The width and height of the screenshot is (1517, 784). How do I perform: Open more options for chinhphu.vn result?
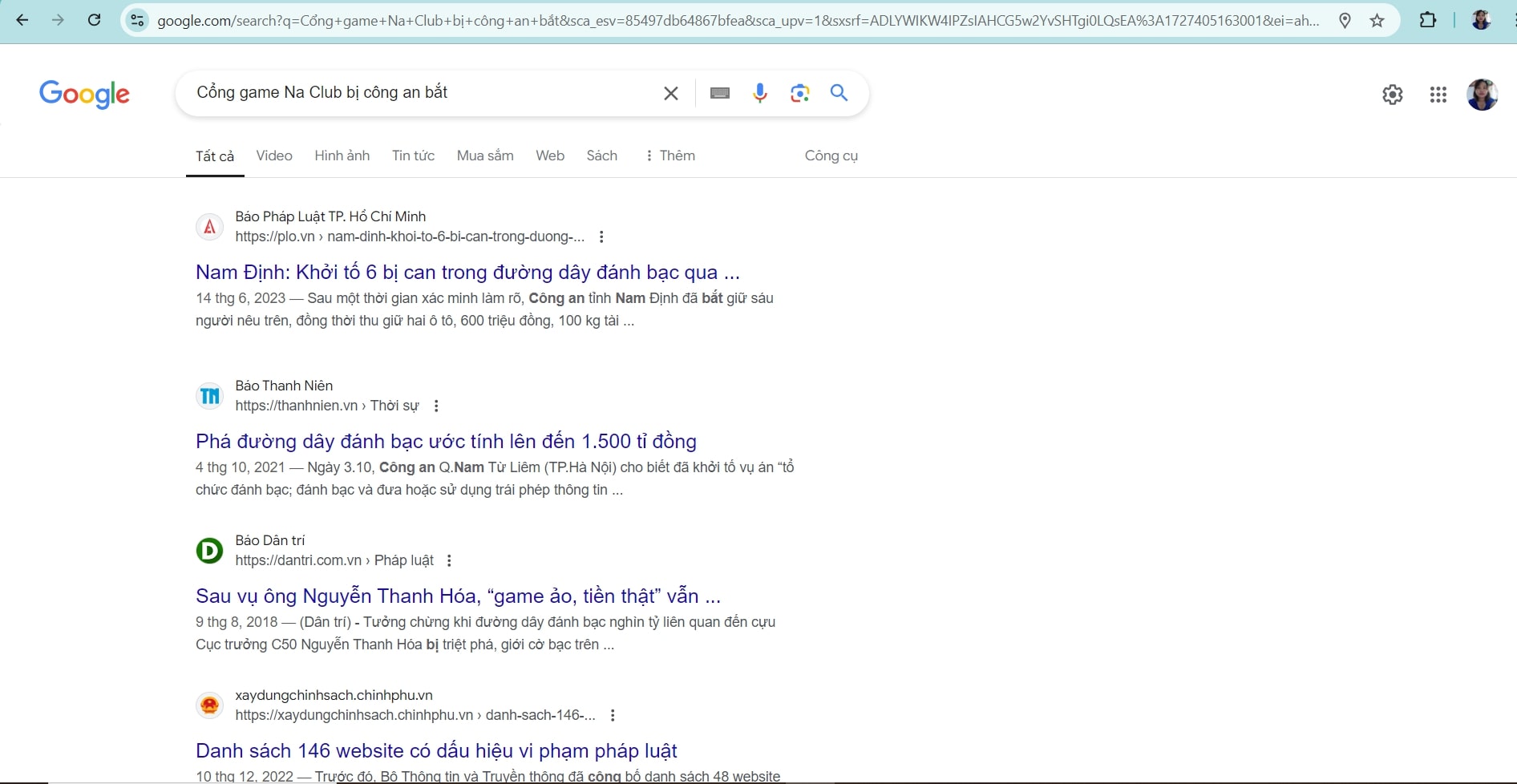click(613, 715)
